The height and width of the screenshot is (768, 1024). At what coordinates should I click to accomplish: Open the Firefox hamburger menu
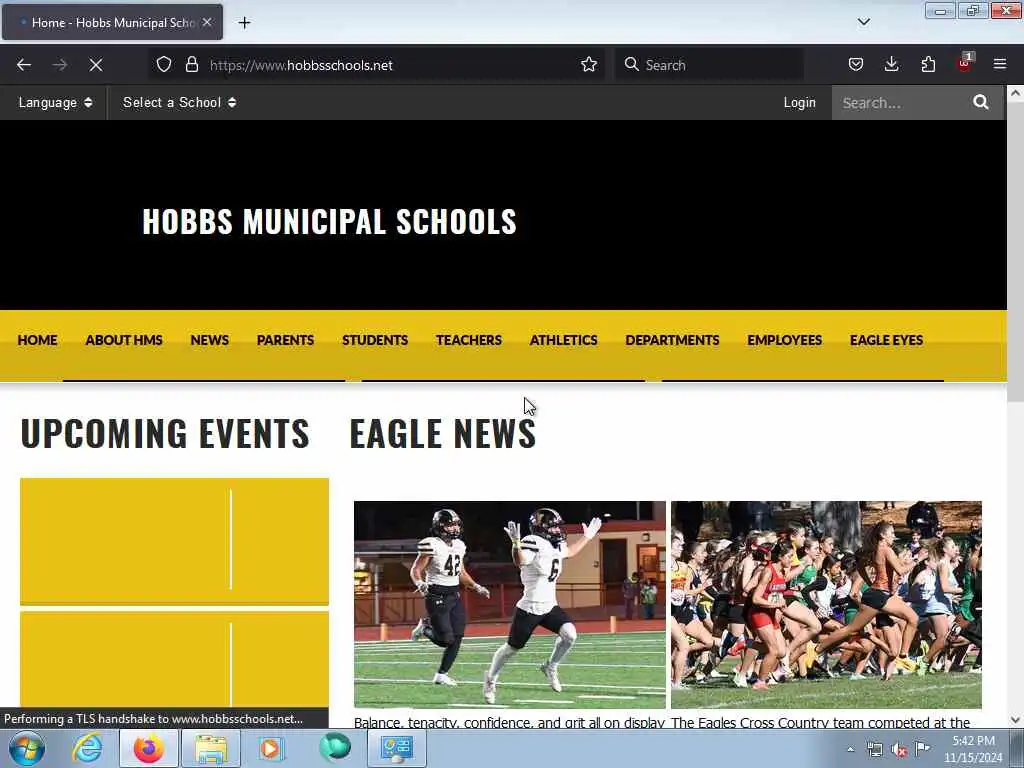(x=1000, y=65)
